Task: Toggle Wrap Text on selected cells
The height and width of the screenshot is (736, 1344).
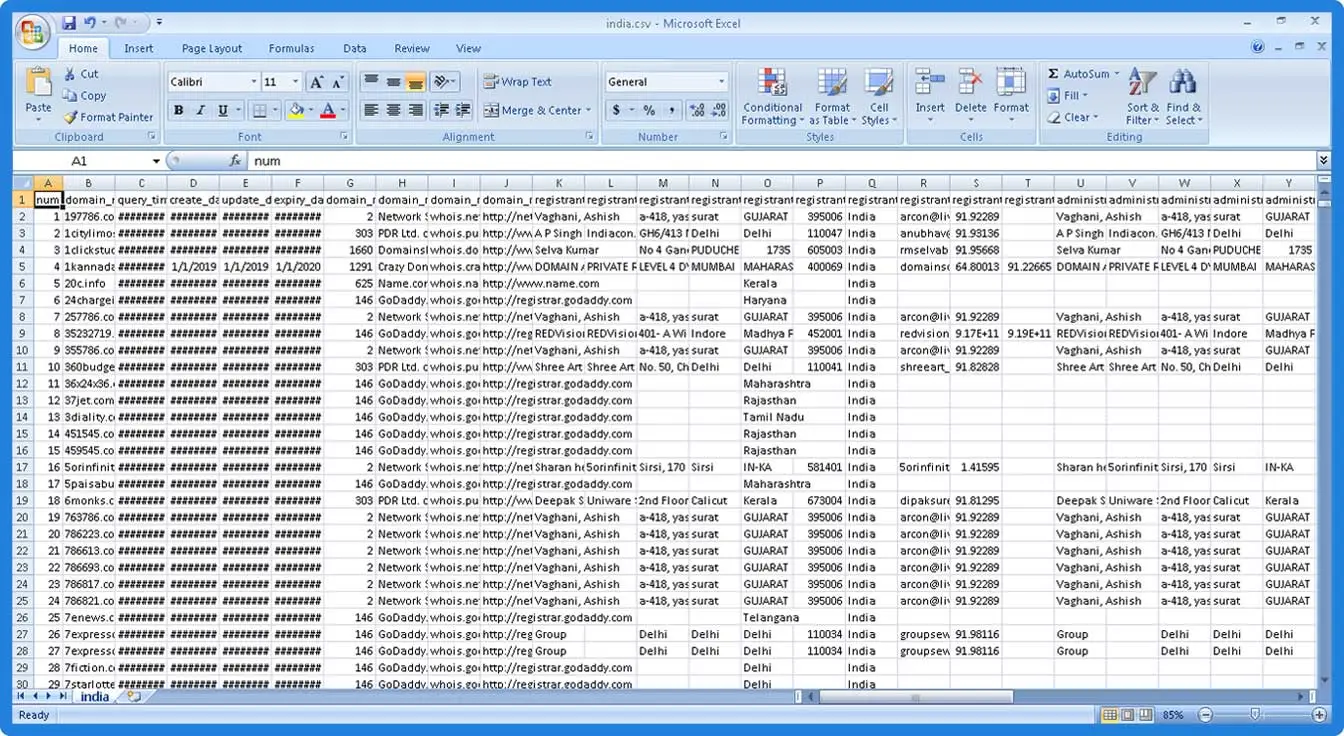Action: tap(517, 82)
